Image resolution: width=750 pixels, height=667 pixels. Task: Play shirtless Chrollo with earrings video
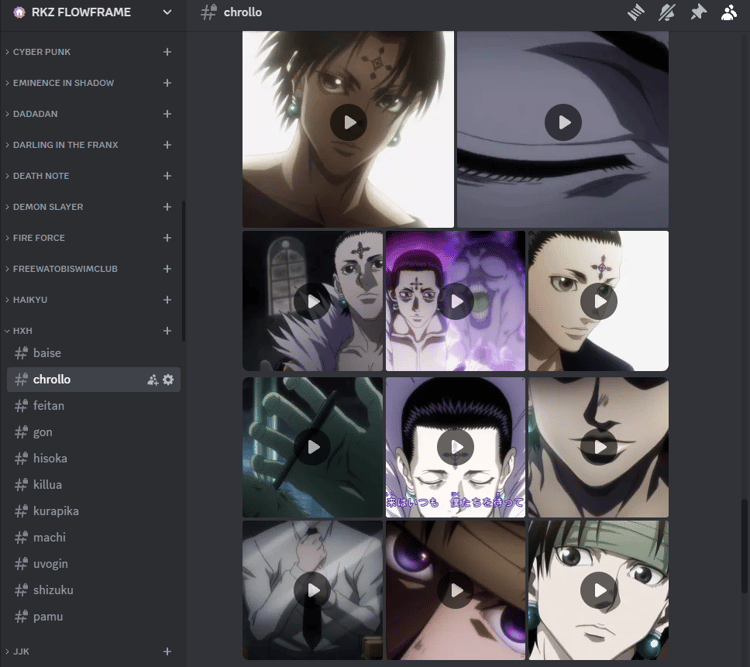(348, 122)
